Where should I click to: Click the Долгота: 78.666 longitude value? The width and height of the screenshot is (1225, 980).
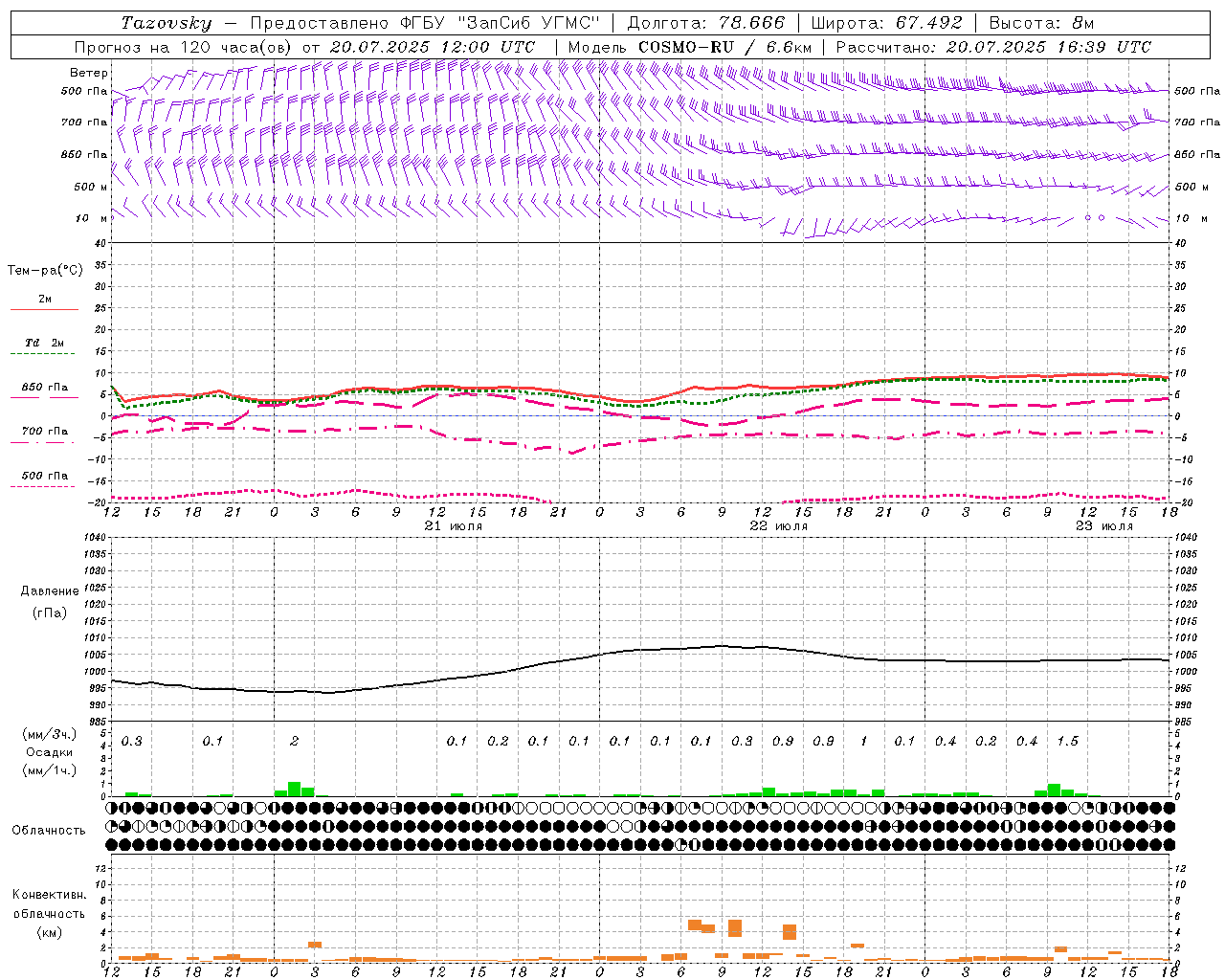point(705,23)
